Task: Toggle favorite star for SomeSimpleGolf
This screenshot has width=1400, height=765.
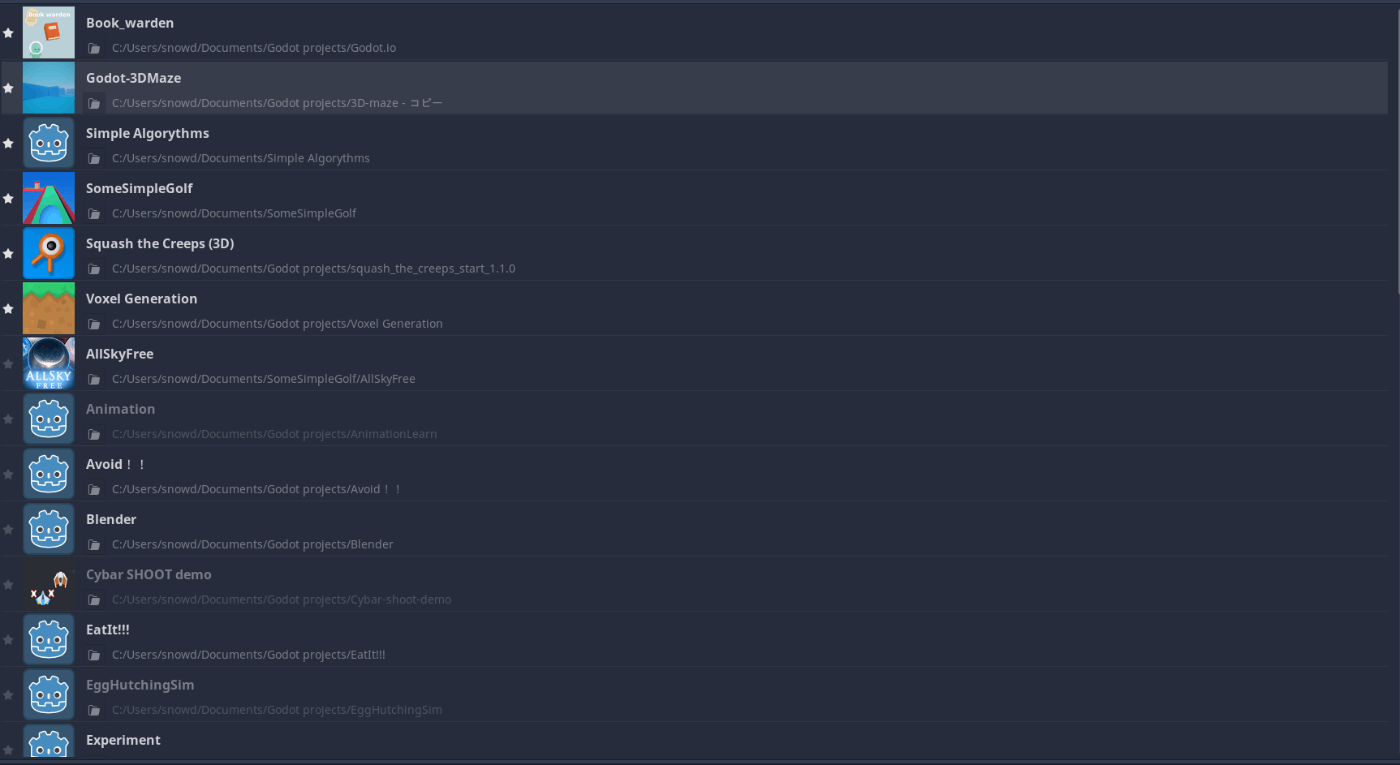Action: [x=8, y=198]
